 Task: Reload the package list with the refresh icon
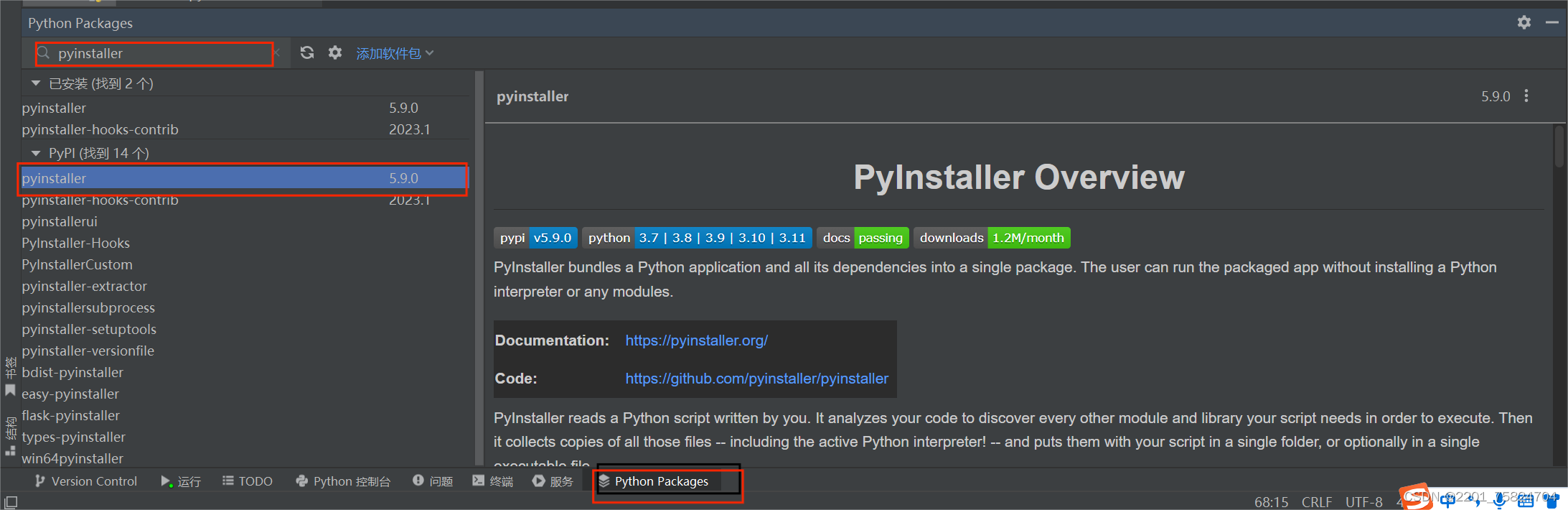pyautogui.click(x=307, y=52)
